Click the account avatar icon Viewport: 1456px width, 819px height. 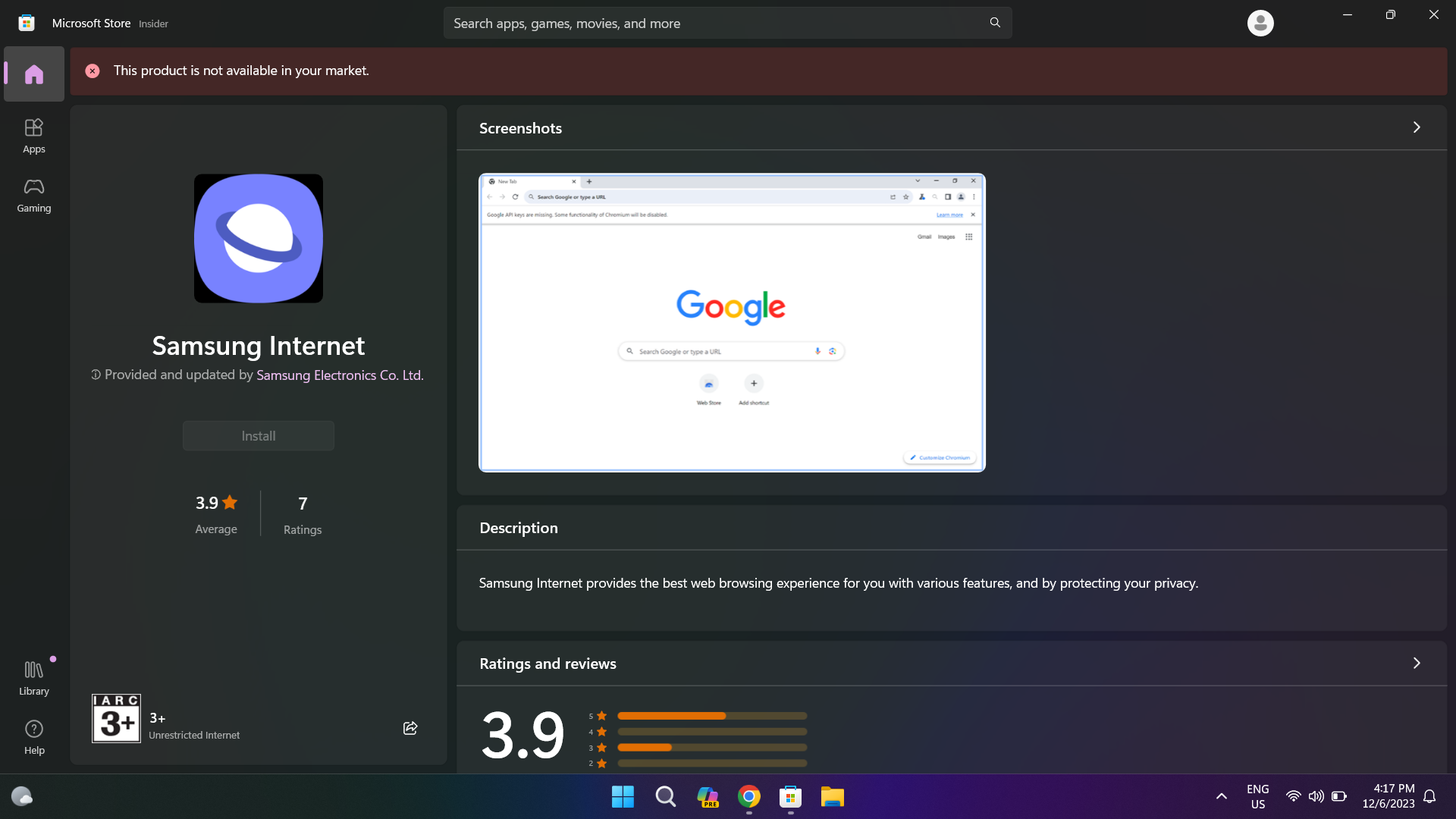[x=1260, y=23]
